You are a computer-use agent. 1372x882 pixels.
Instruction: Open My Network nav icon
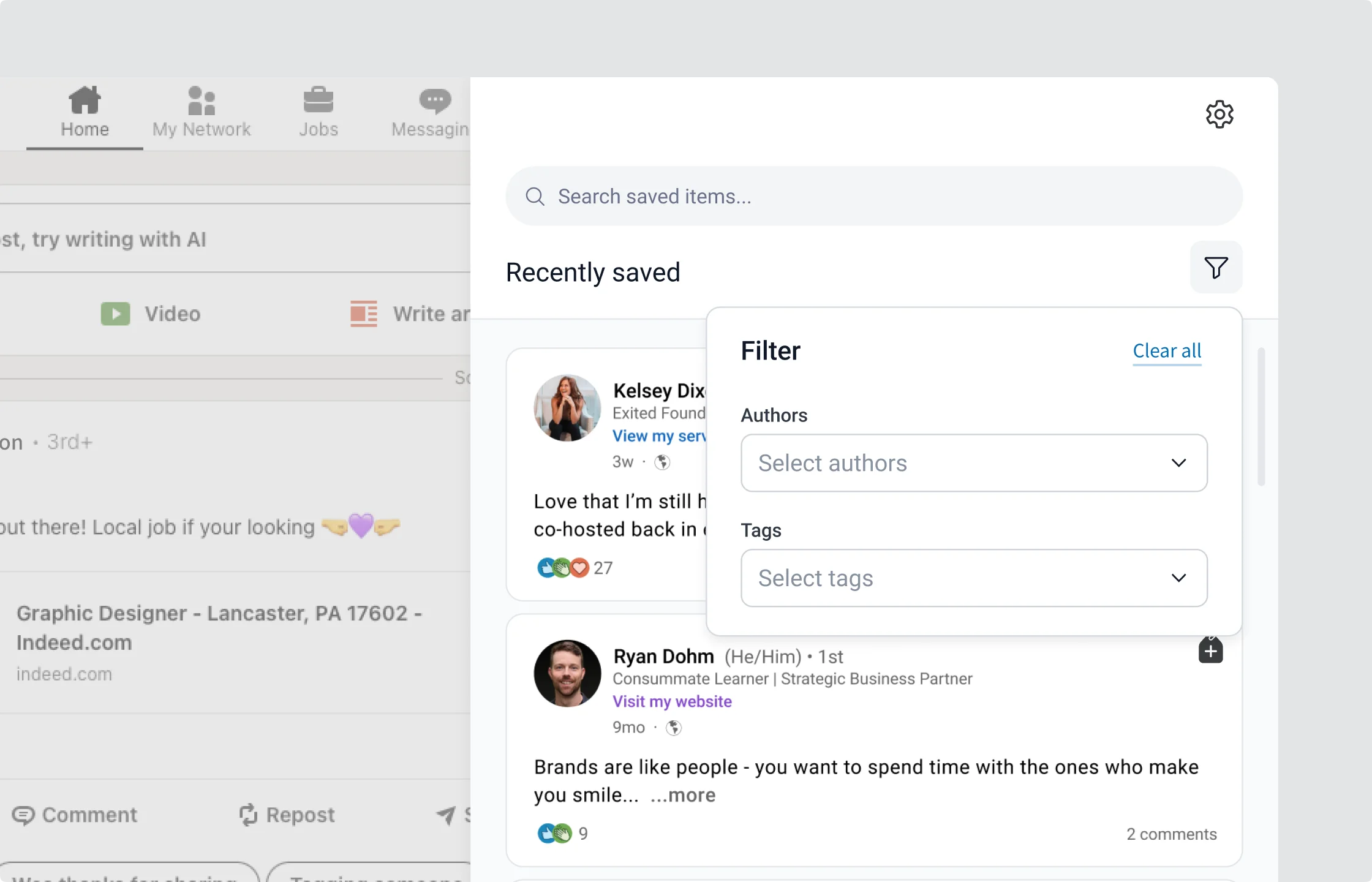coord(202,100)
